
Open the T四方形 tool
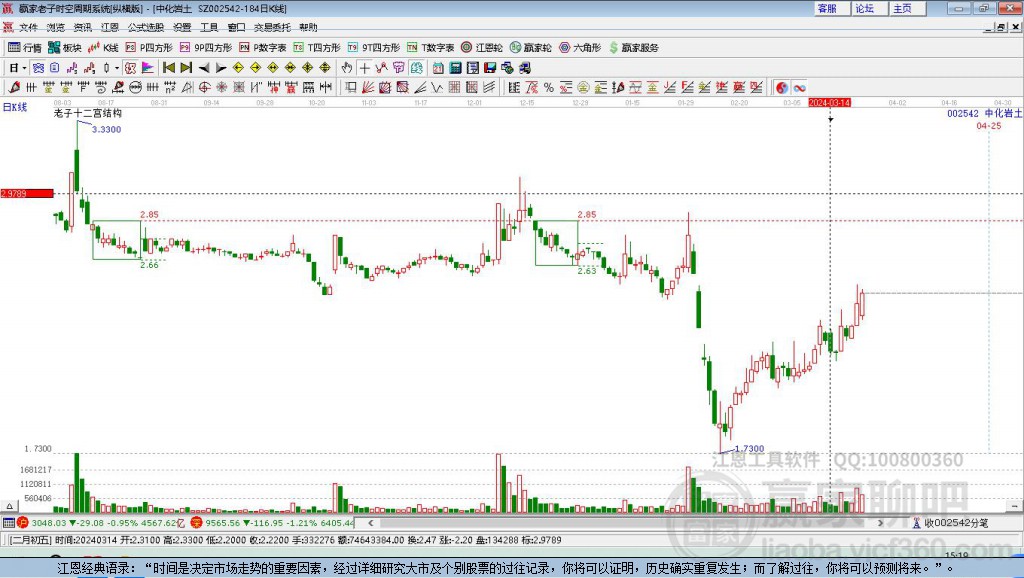tap(317, 48)
